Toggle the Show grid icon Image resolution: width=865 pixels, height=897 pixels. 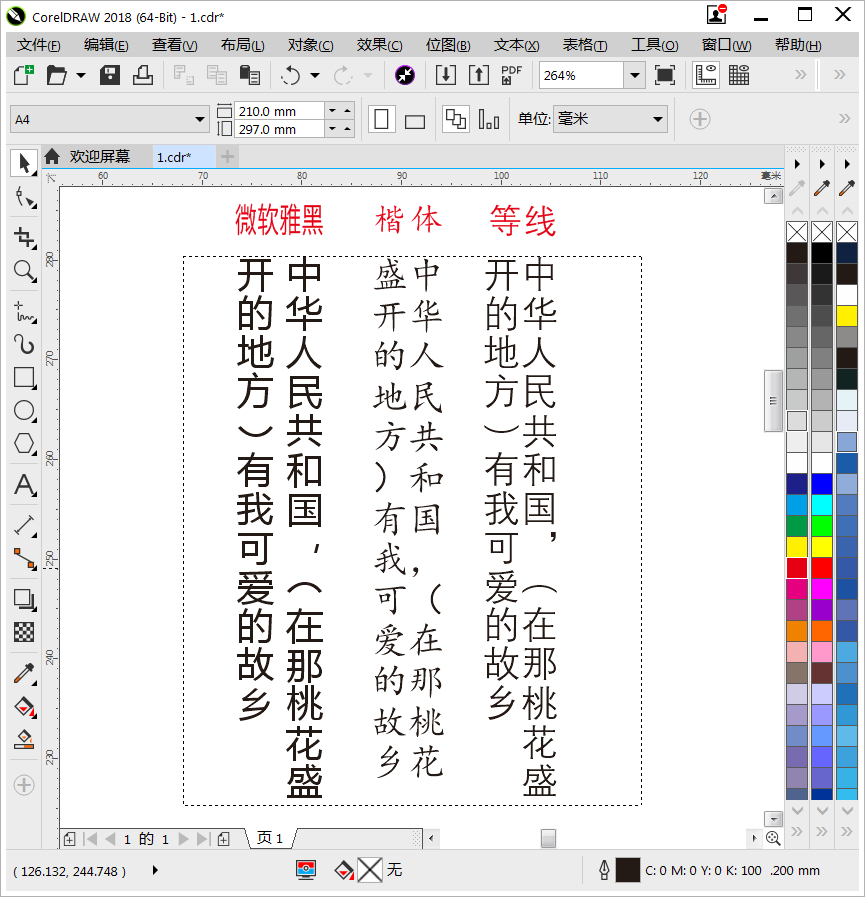point(739,75)
